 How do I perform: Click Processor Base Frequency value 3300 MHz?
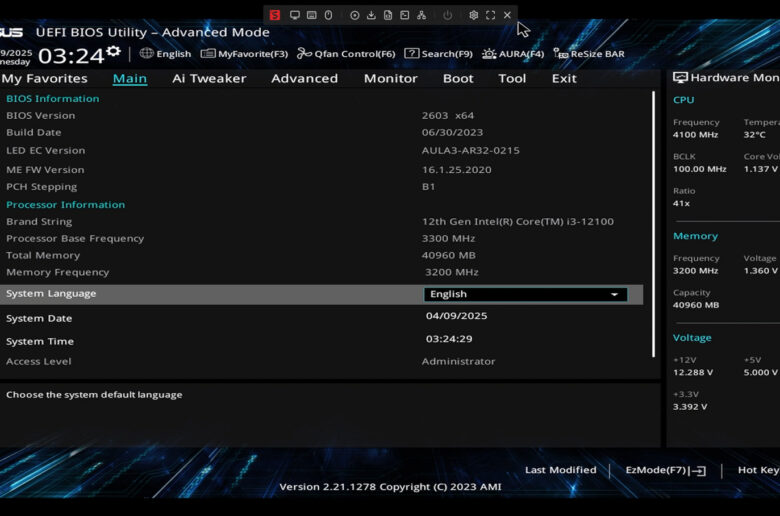point(448,238)
